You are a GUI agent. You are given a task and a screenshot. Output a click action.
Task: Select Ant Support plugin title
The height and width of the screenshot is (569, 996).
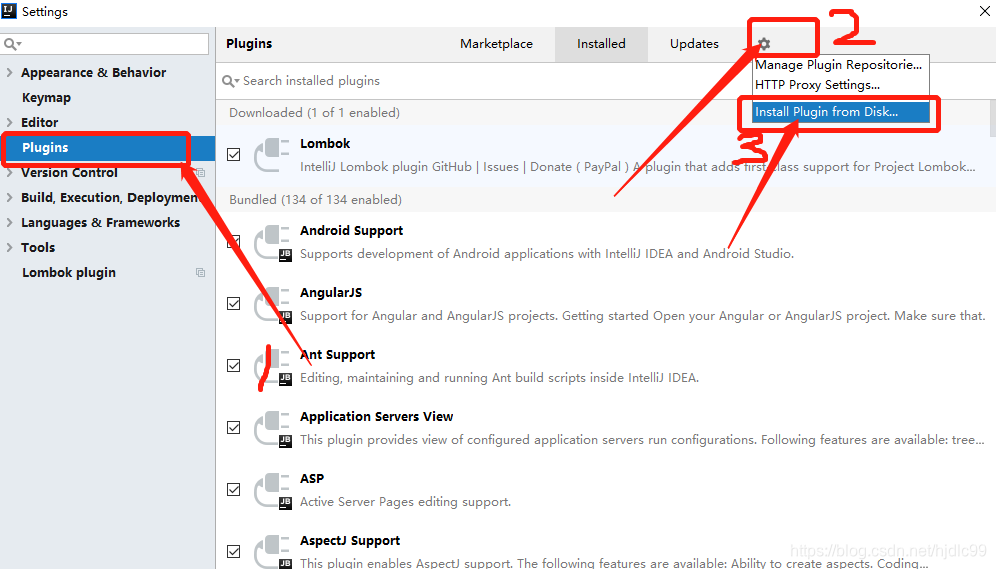pos(337,354)
